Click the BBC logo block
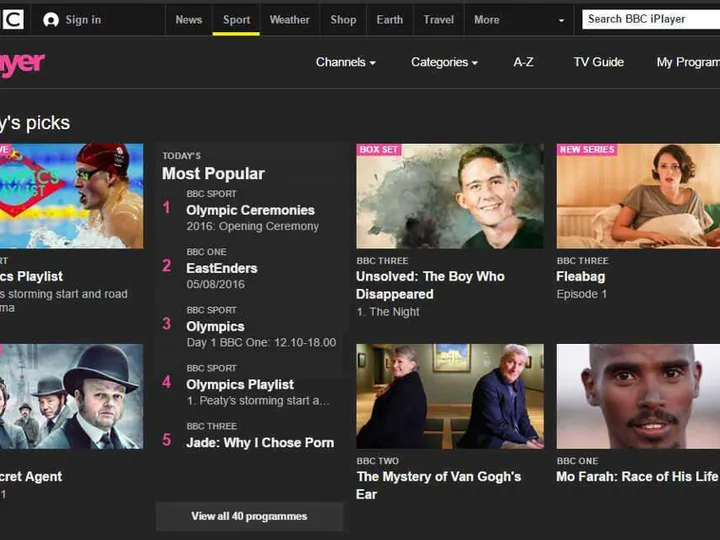The width and height of the screenshot is (720, 540). tap(12, 20)
